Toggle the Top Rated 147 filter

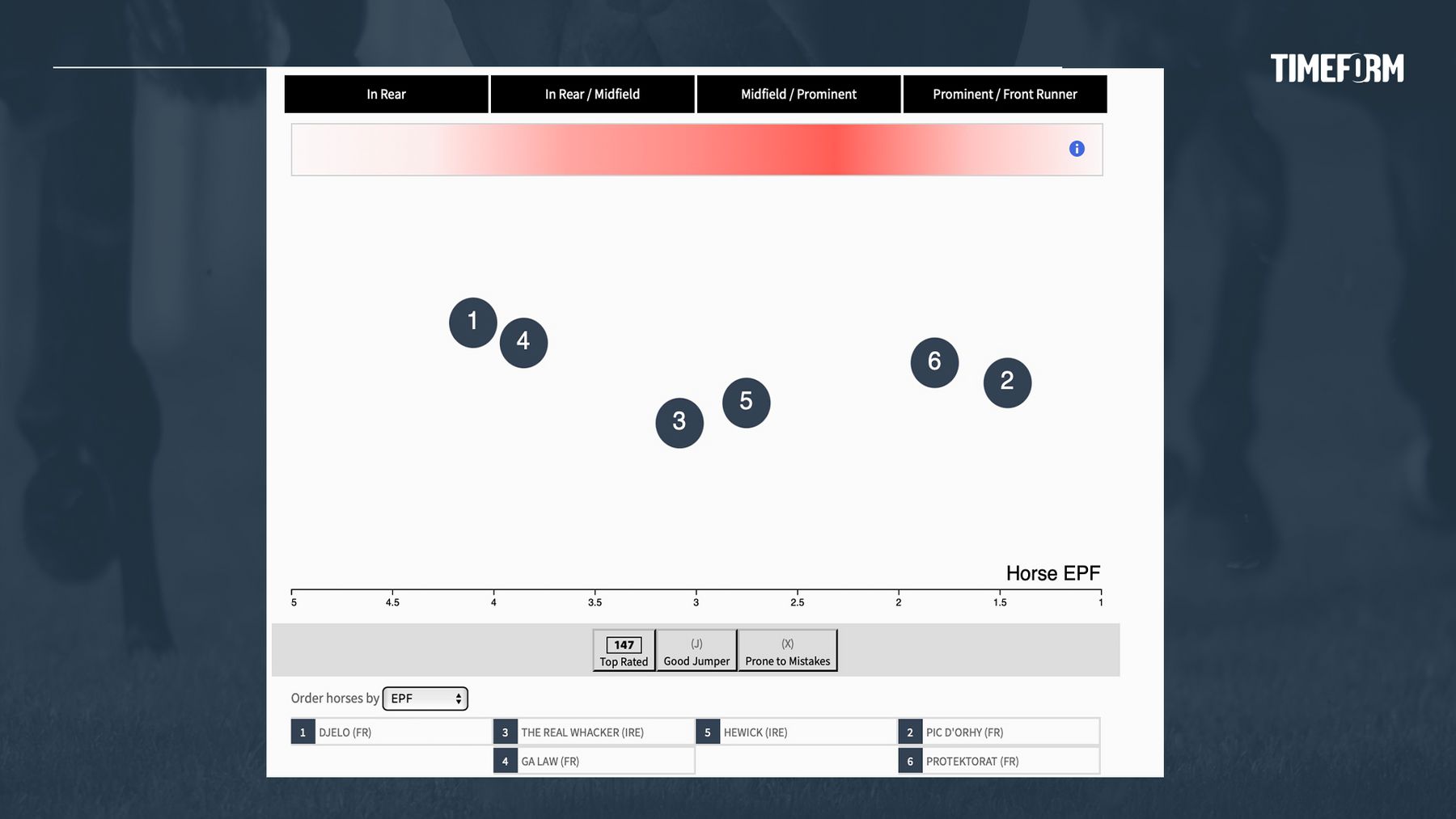pyautogui.click(x=624, y=651)
